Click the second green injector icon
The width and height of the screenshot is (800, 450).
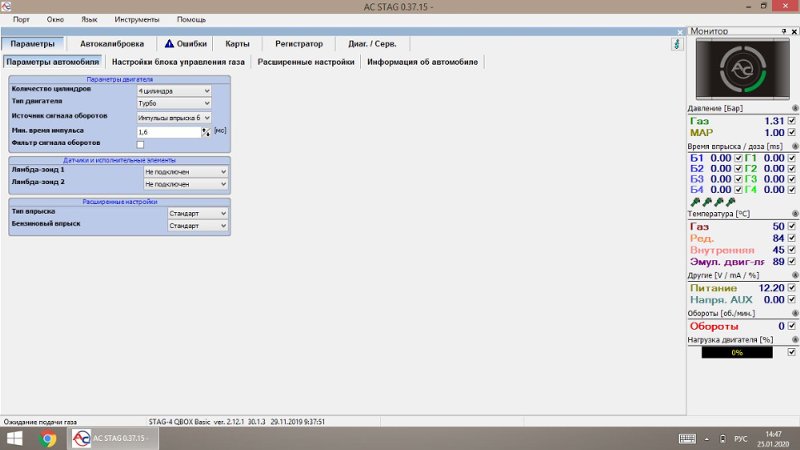(x=707, y=202)
